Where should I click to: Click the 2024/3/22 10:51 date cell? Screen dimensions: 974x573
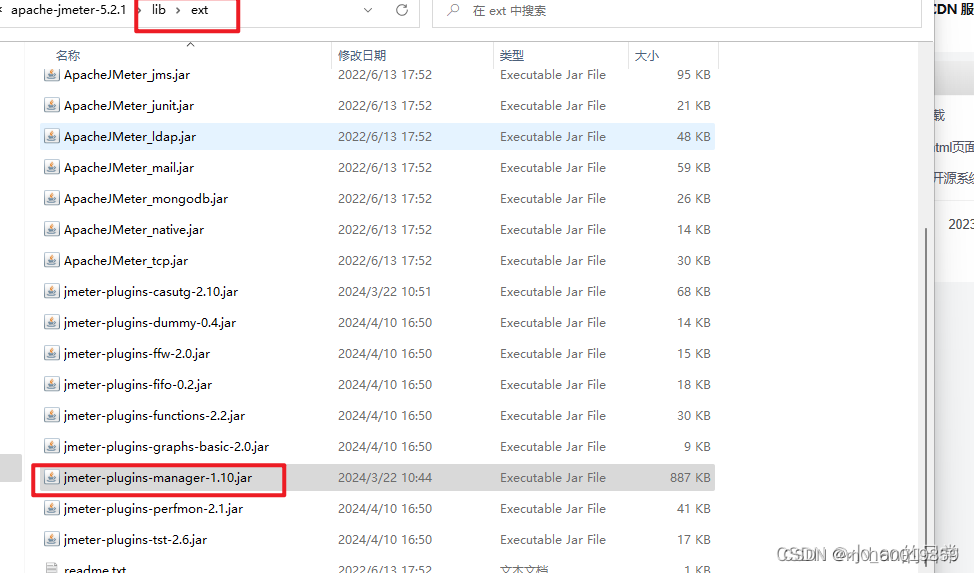click(x=385, y=291)
